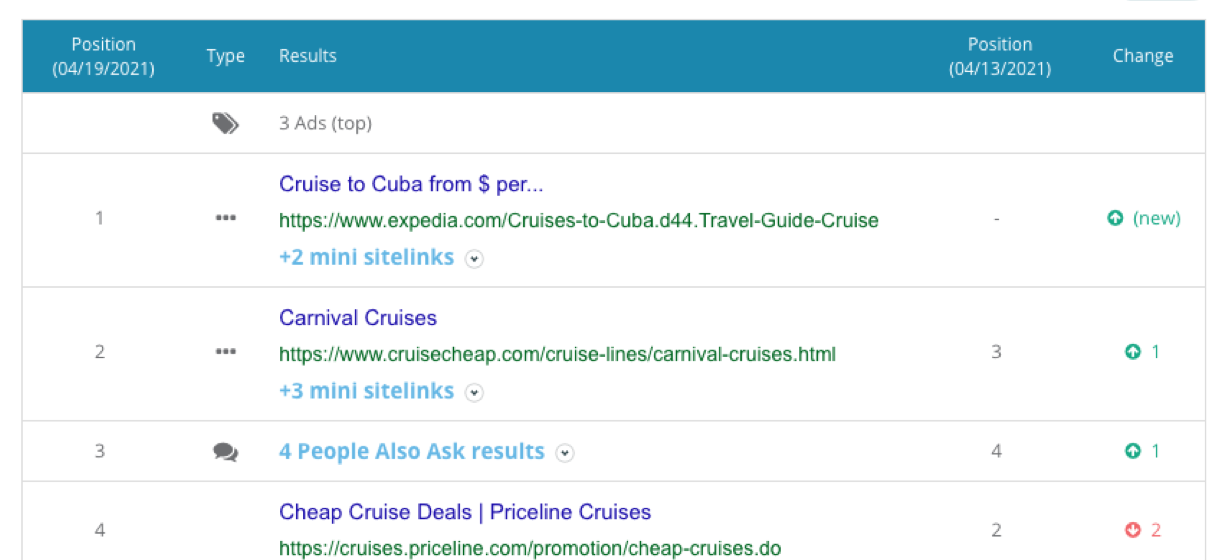Viewport: 1230px width, 560px height.
Task: Click the ads tag icon
Action: click(225, 123)
